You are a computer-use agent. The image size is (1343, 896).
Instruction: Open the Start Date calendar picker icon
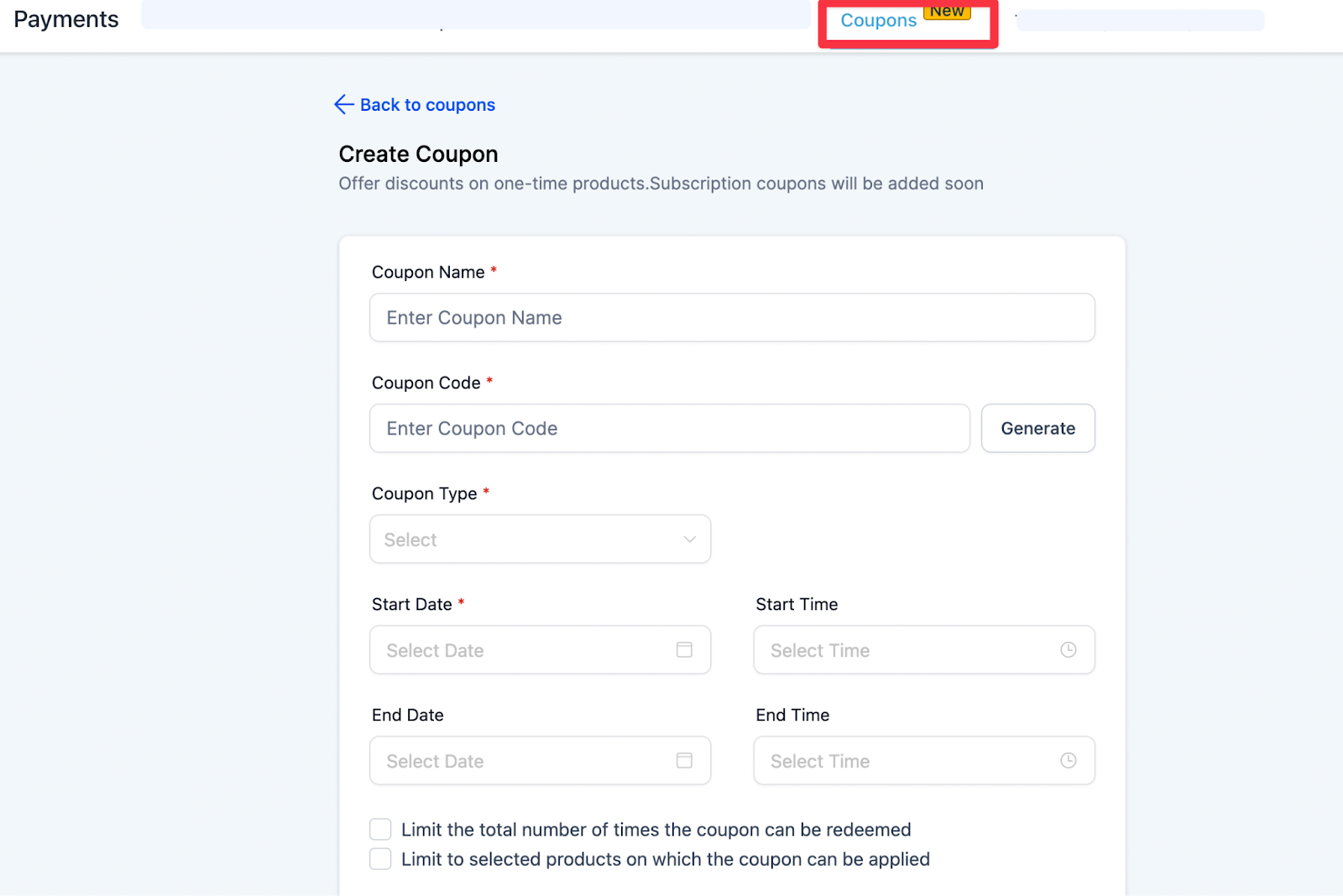(x=685, y=649)
